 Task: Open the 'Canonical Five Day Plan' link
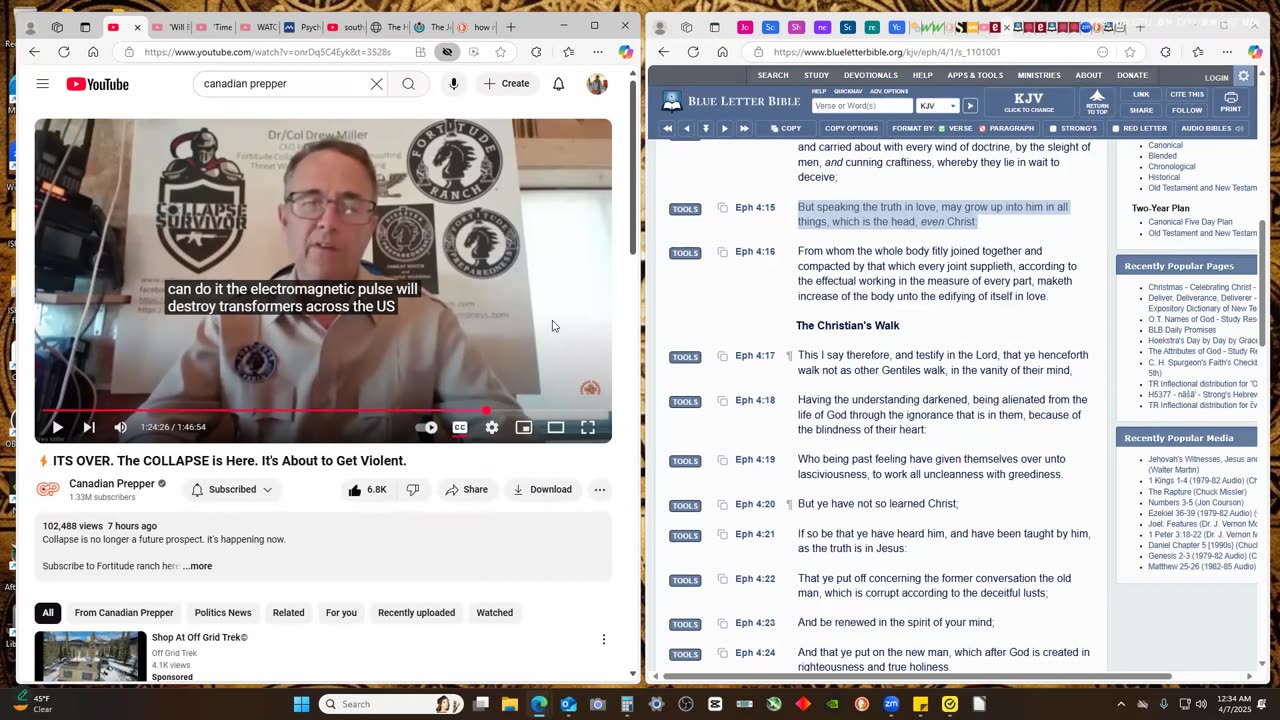[x=1190, y=222]
